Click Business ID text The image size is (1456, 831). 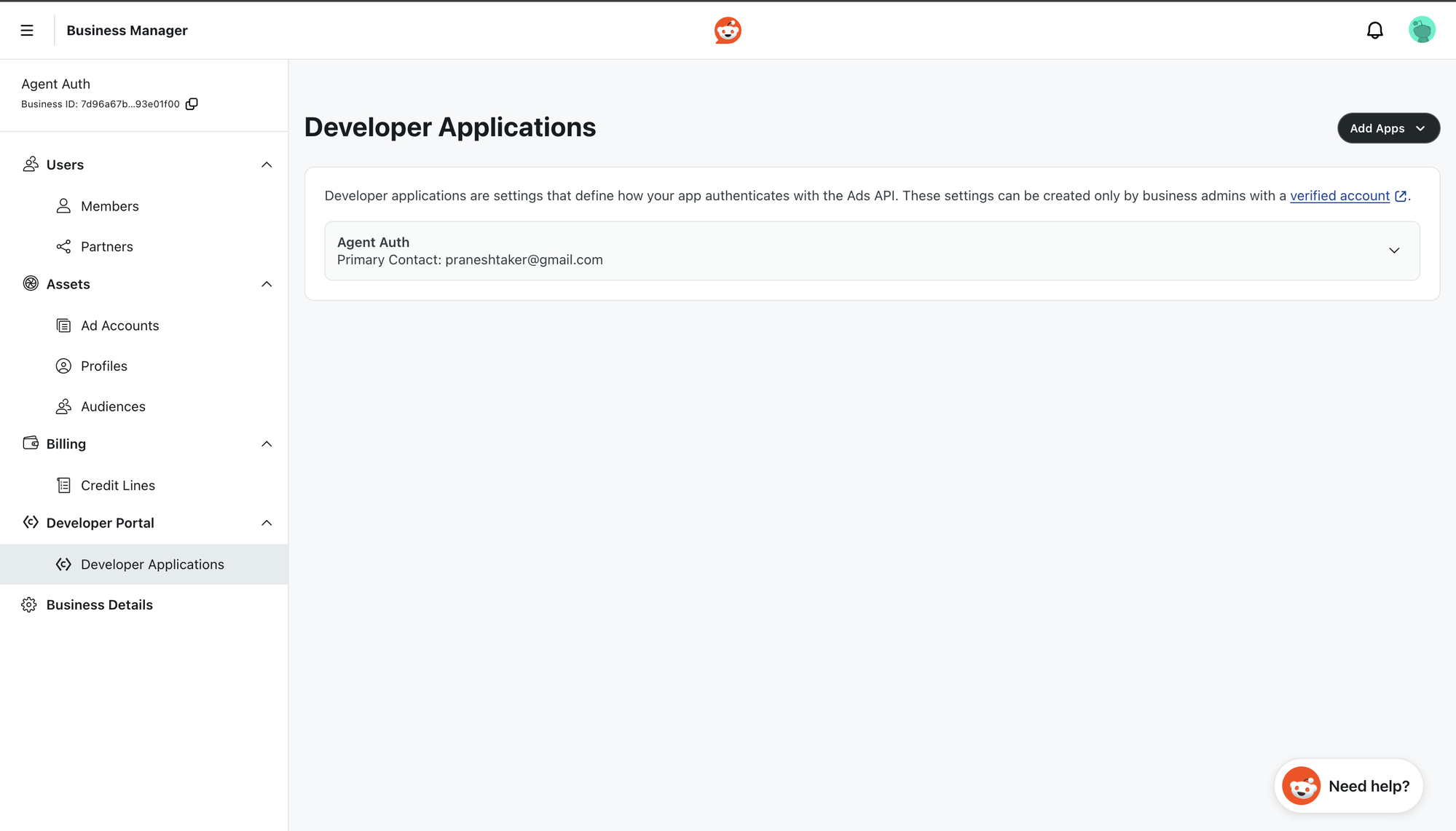tap(101, 104)
